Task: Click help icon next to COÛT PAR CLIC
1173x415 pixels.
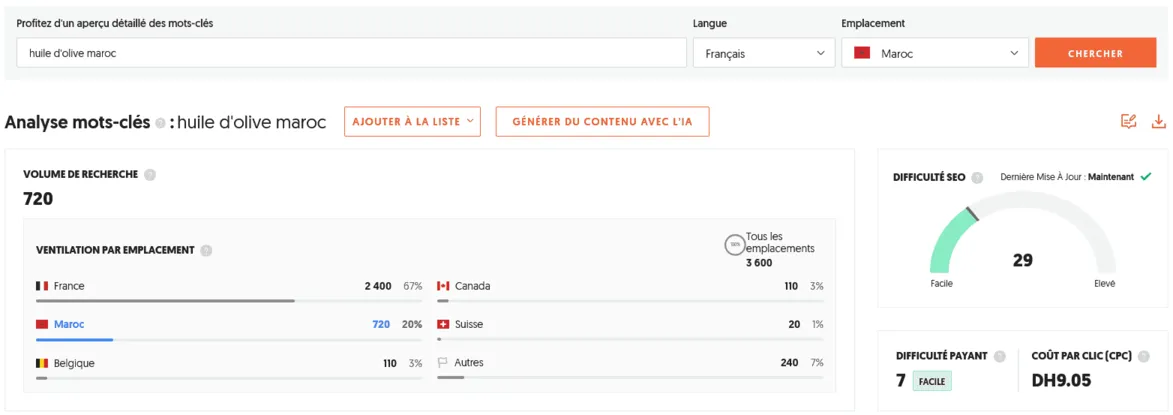Action: click(x=1143, y=357)
